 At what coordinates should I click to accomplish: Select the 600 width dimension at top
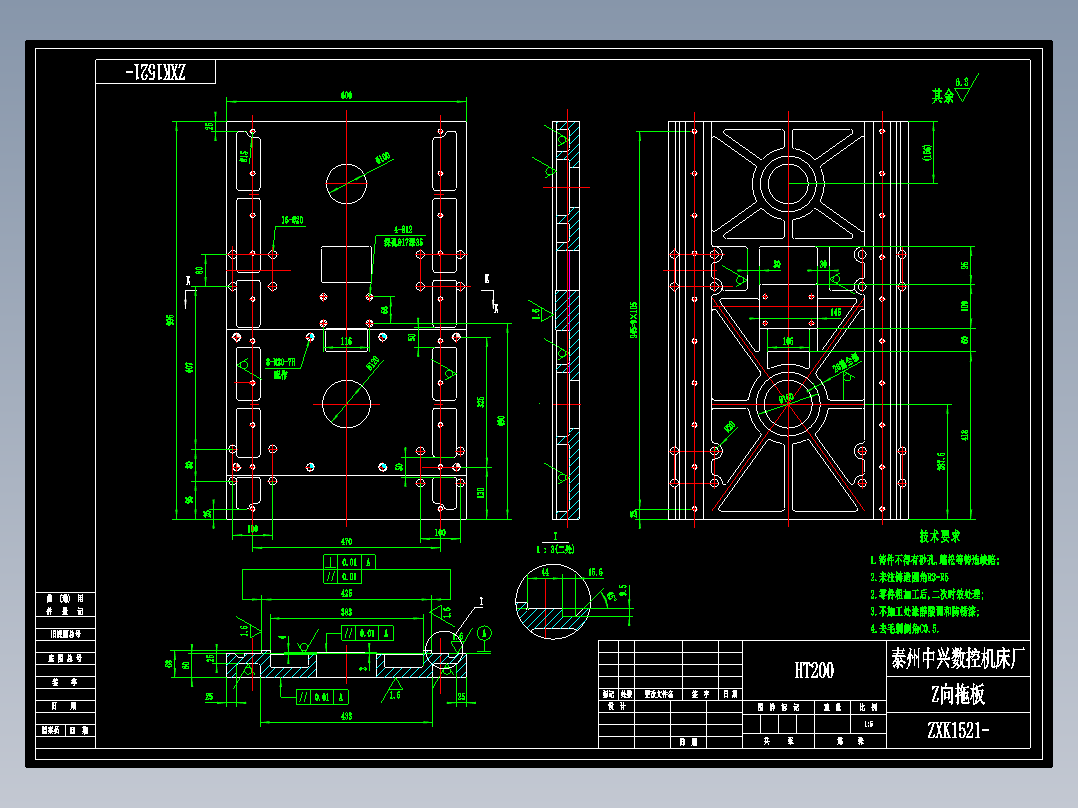(346, 96)
